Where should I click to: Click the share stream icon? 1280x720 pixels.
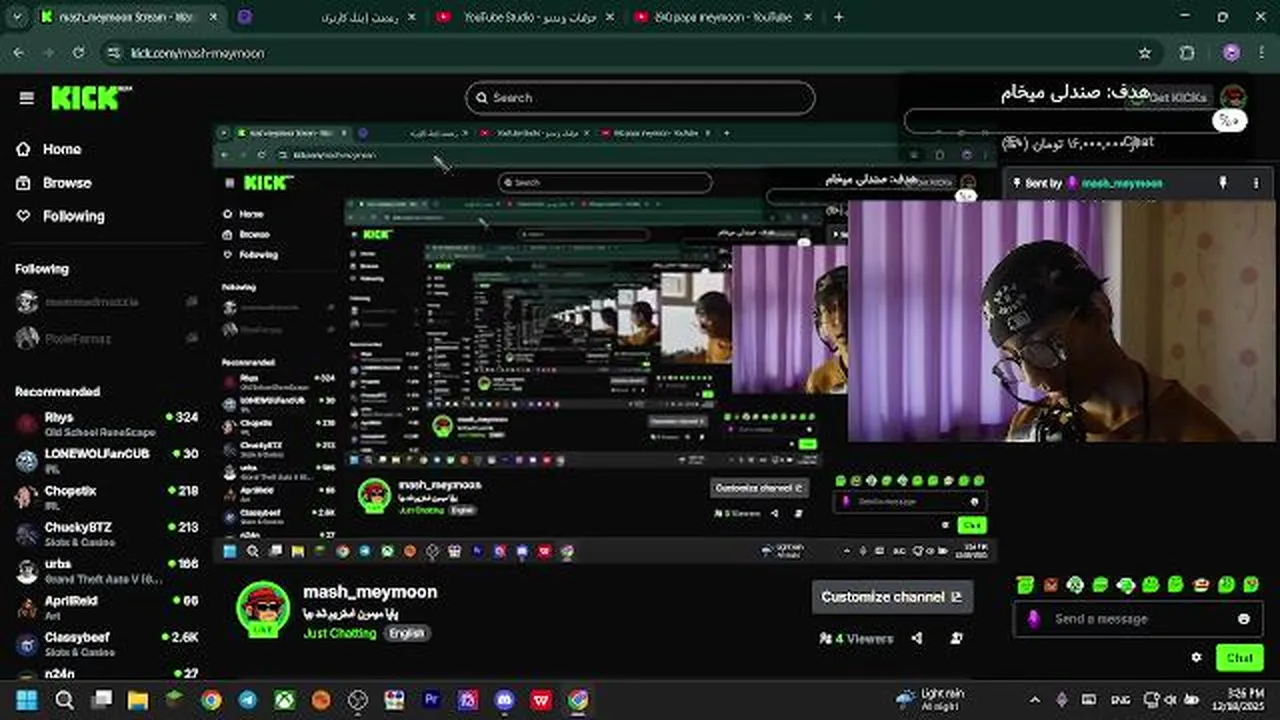click(x=917, y=638)
